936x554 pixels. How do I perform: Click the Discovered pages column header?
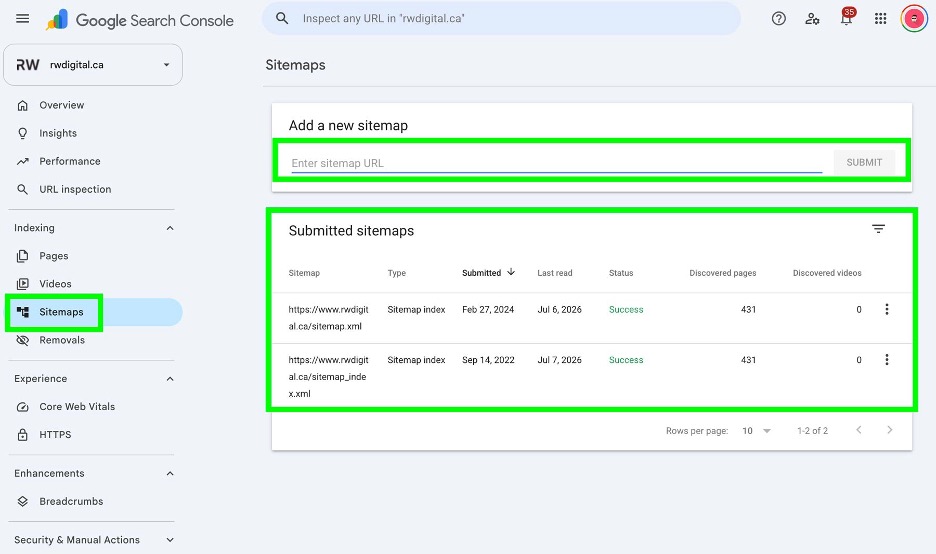(722, 273)
